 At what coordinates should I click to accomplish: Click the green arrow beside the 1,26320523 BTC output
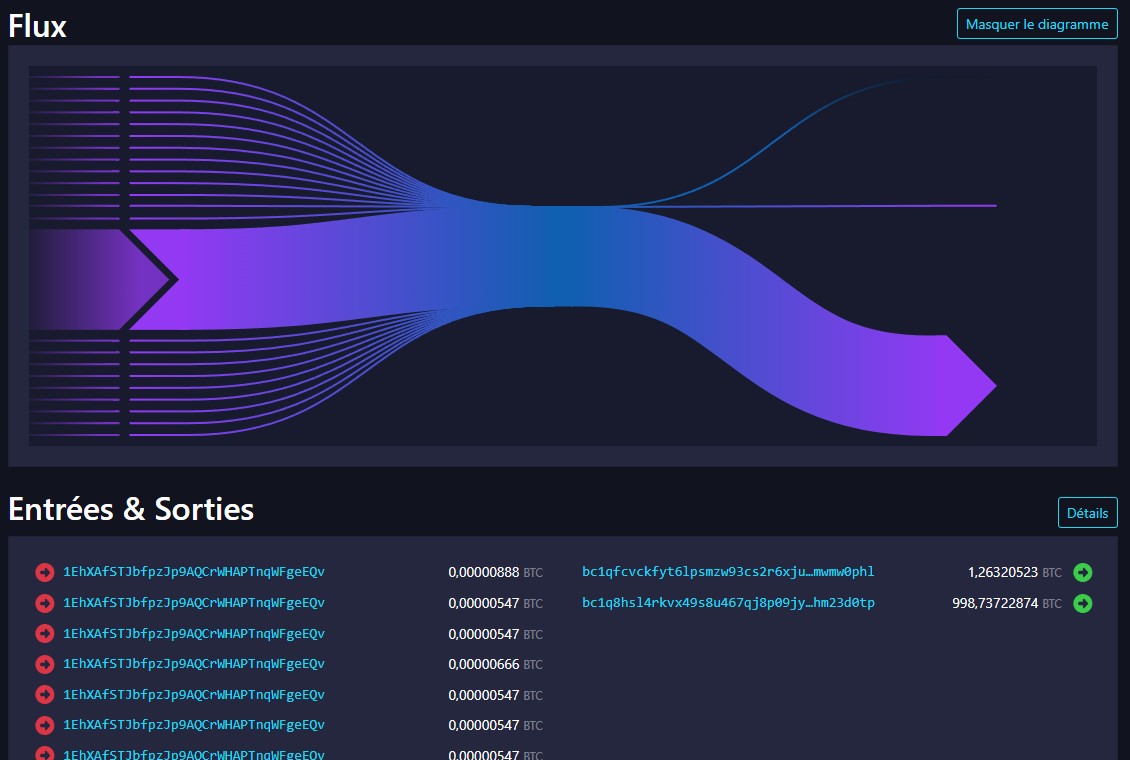(x=1082, y=572)
